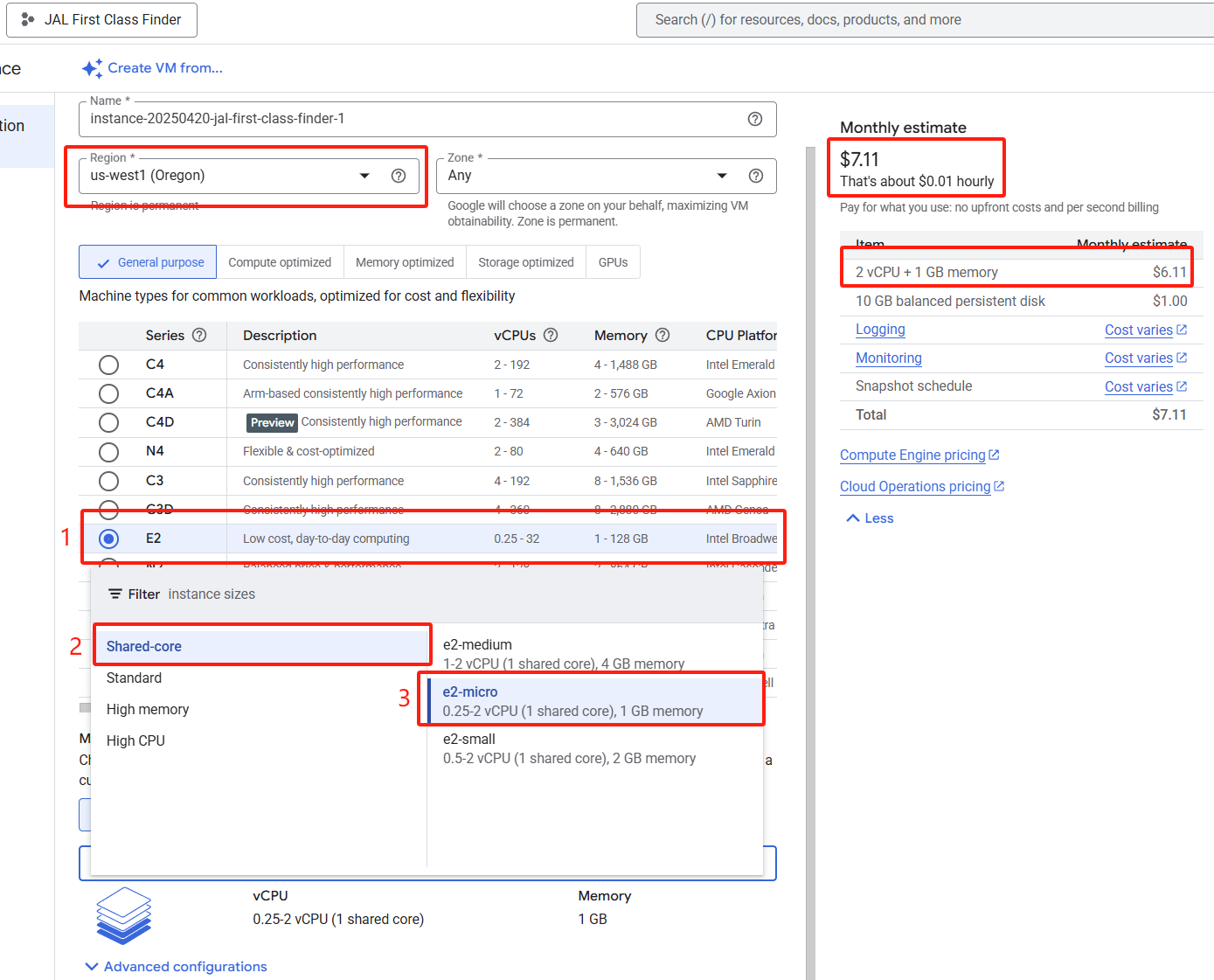The image size is (1214, 980).
Task: Click help icon next to vCPUs header
Action: click(x=551, y=335)
